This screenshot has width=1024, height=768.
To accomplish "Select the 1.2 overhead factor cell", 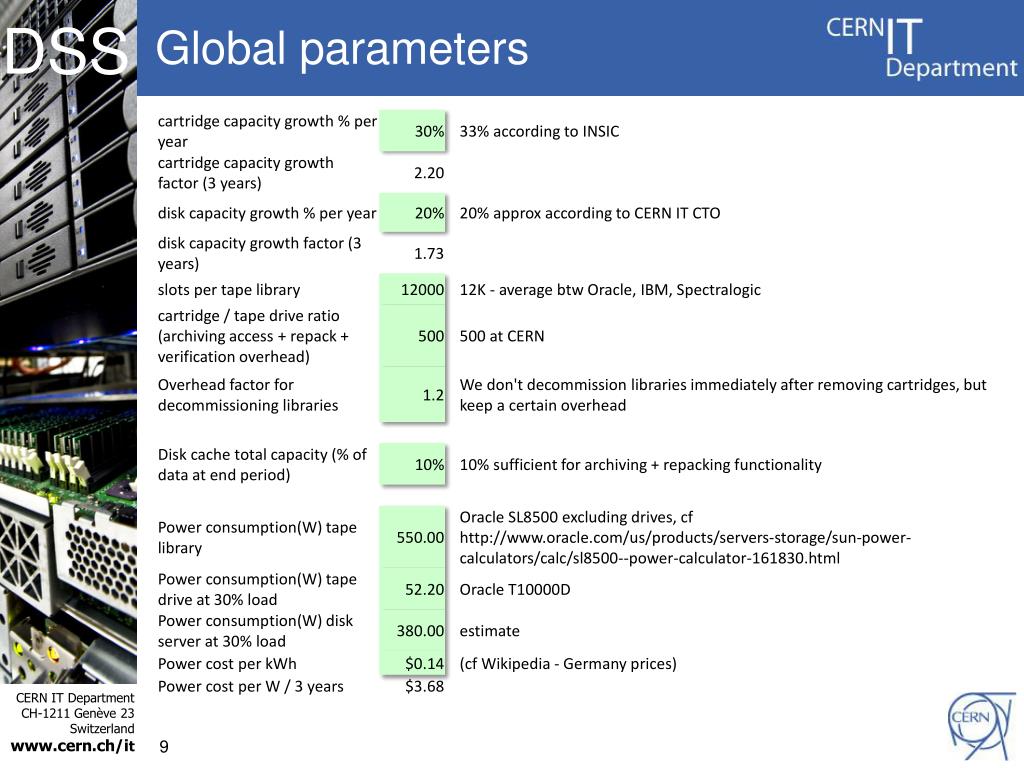I will [x=413, y=394].
